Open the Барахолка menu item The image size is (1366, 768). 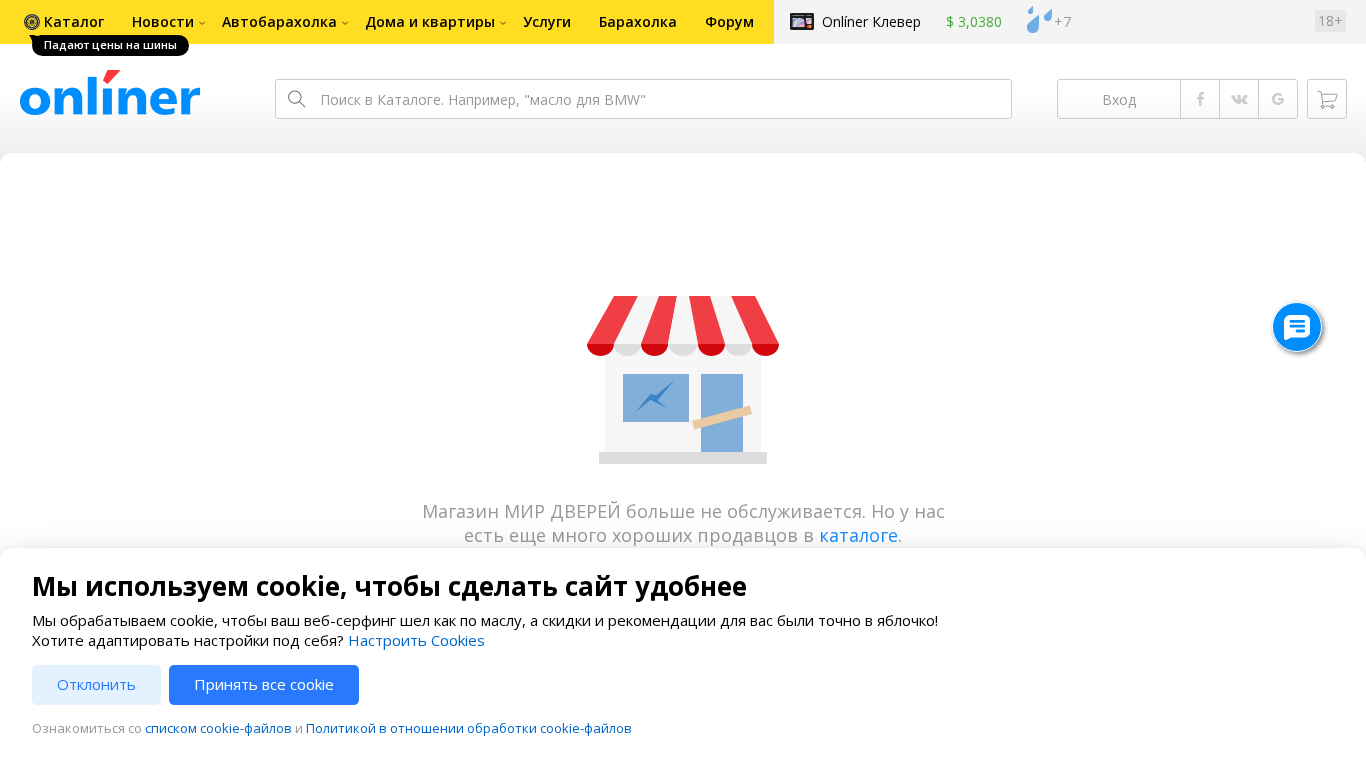[x=638, y=22]
